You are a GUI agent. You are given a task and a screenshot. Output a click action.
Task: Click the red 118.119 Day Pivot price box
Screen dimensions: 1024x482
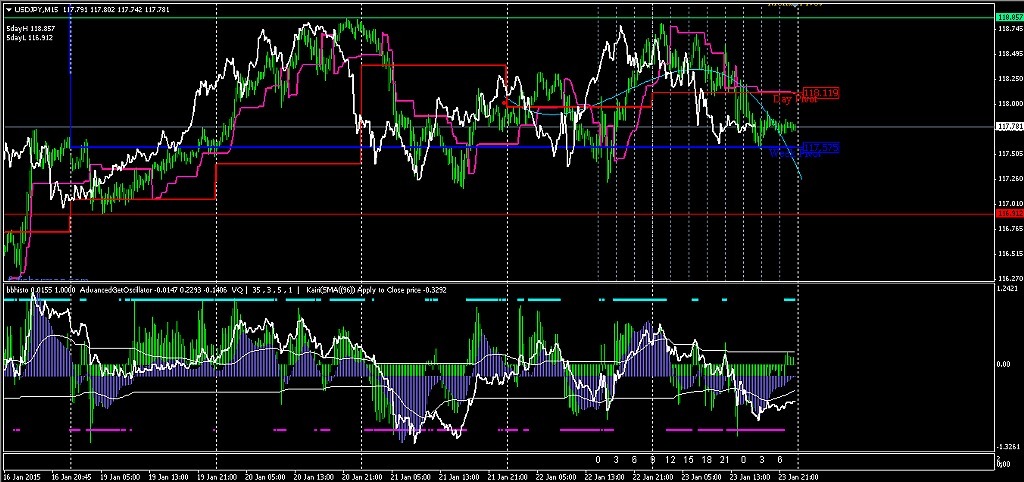pyautogui.click(x=819, y=92)
